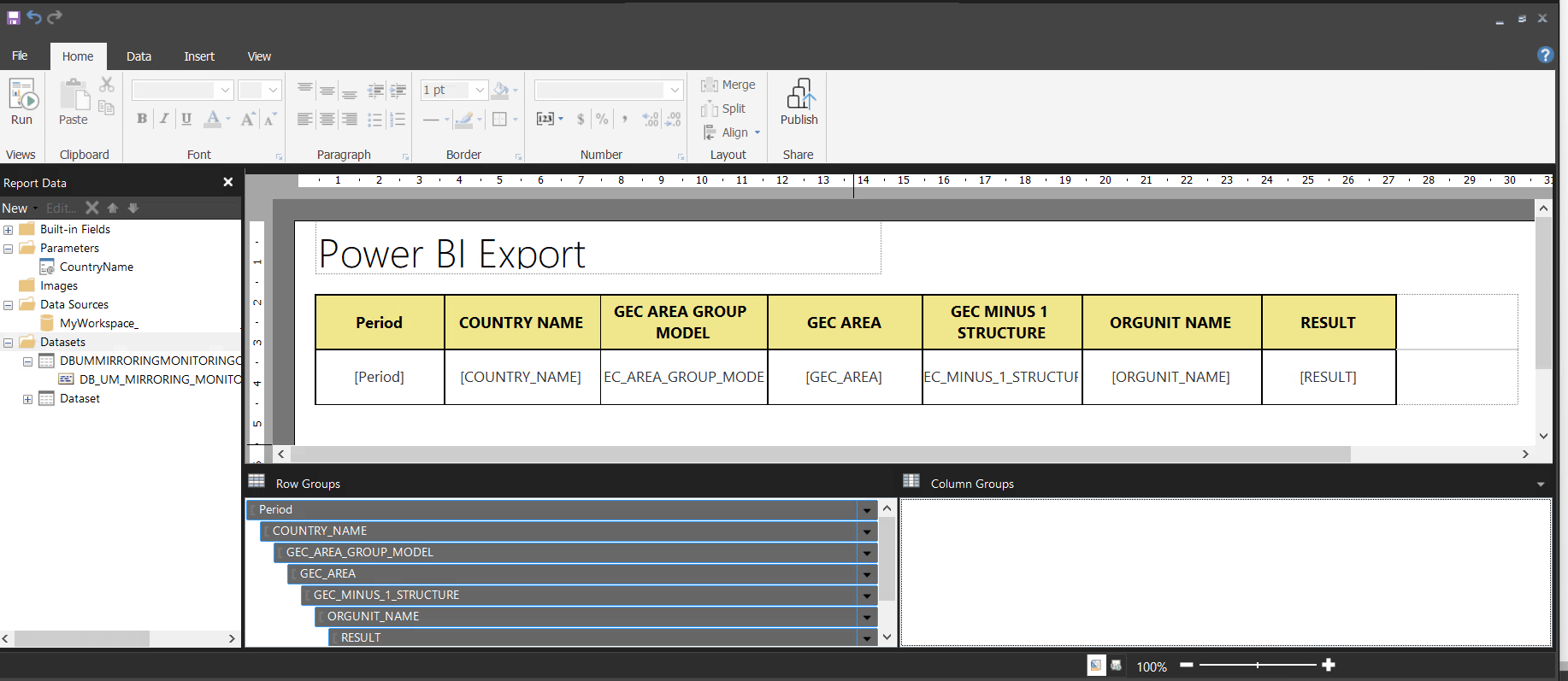This screenshot has height=681, width=1568.
Task: Zoom in with plus button
Action: [x=1329, y=665]
